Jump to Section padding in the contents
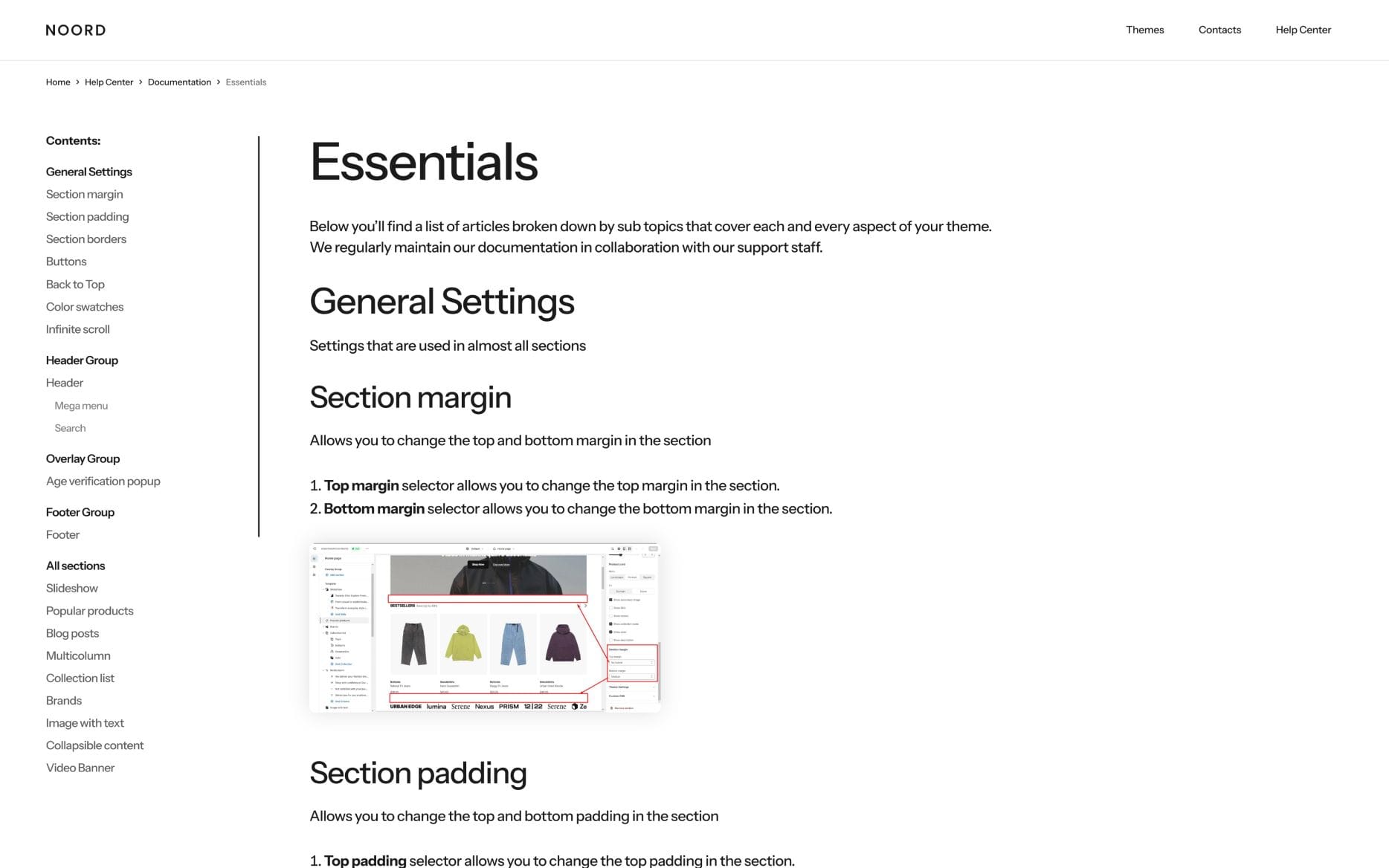Viewport: 1389px width, 868px height. pyautogui.click(x=87, y=217)
